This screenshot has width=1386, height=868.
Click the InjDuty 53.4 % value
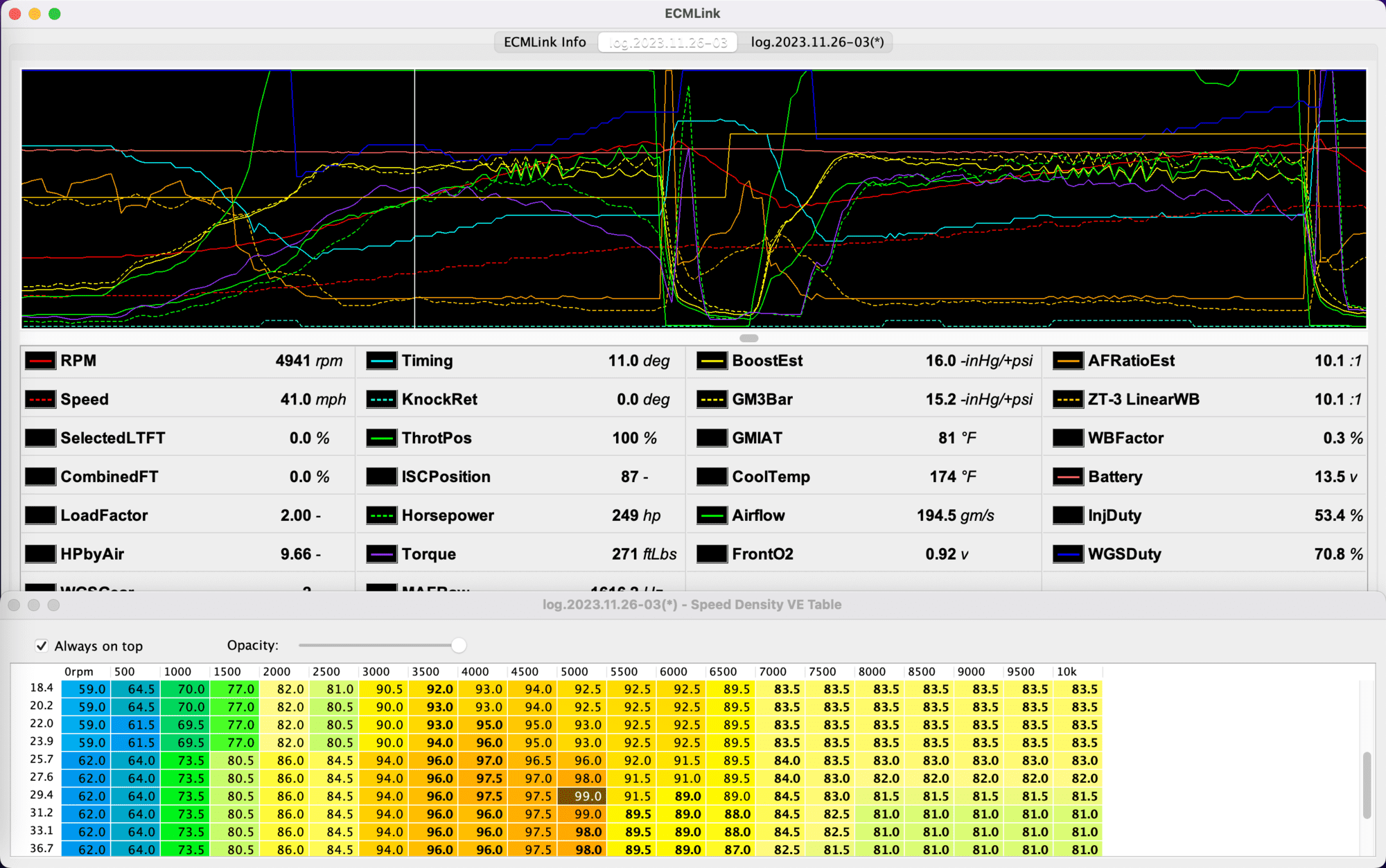tap(1338, 515)
